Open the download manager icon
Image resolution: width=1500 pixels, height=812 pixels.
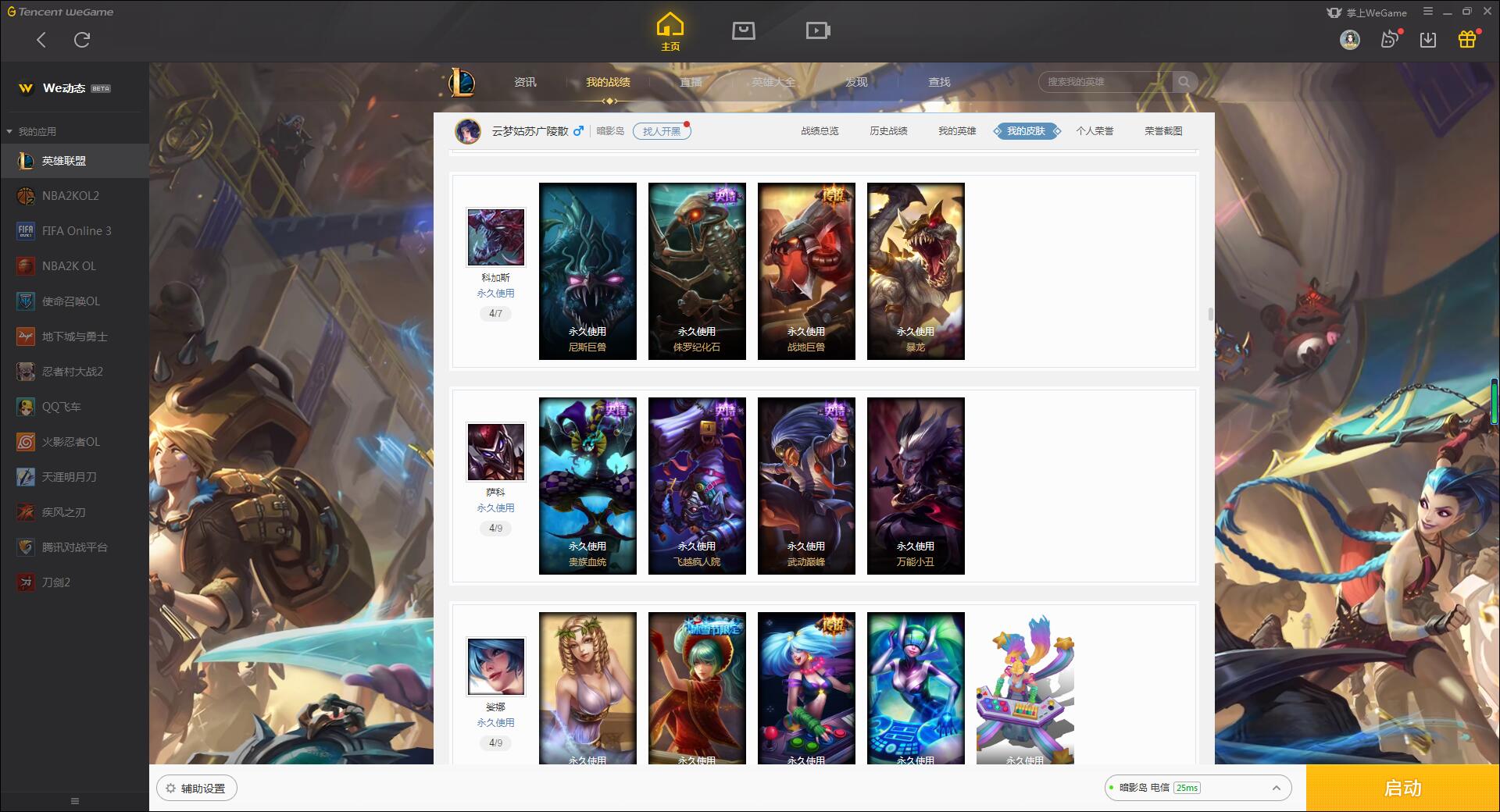click(1428, 39)
